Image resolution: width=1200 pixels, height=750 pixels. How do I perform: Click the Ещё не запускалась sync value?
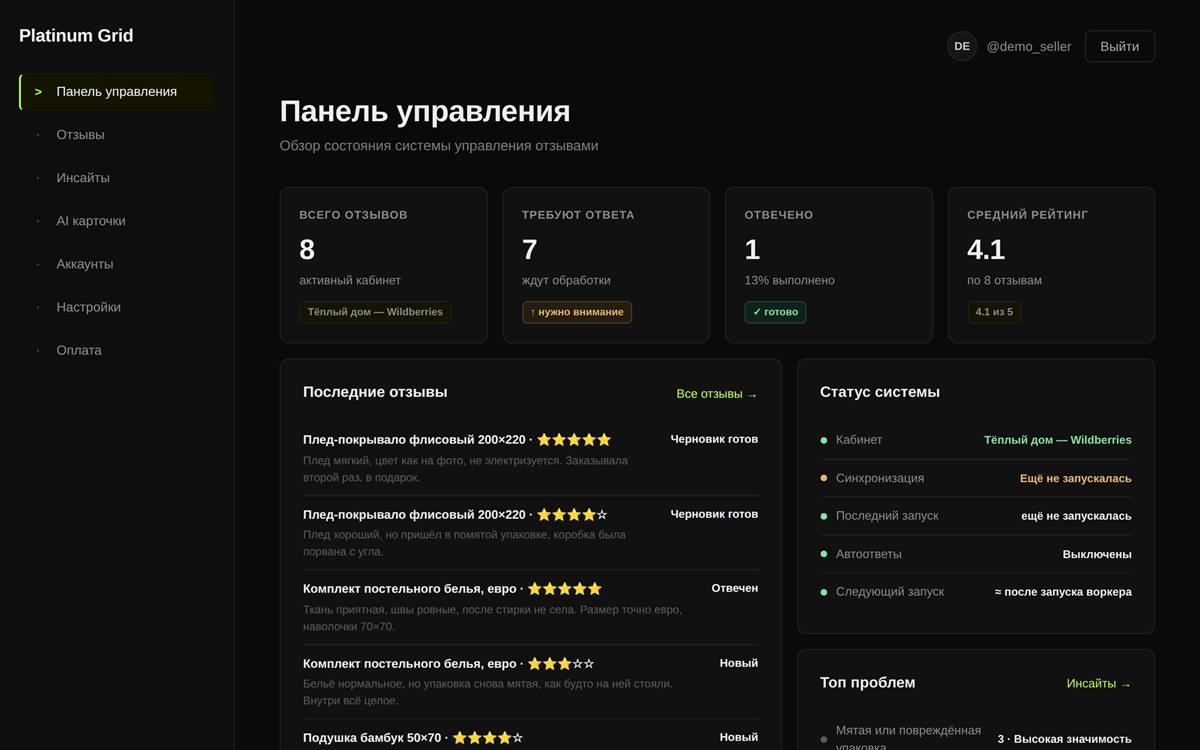[x=1076, y=478]
